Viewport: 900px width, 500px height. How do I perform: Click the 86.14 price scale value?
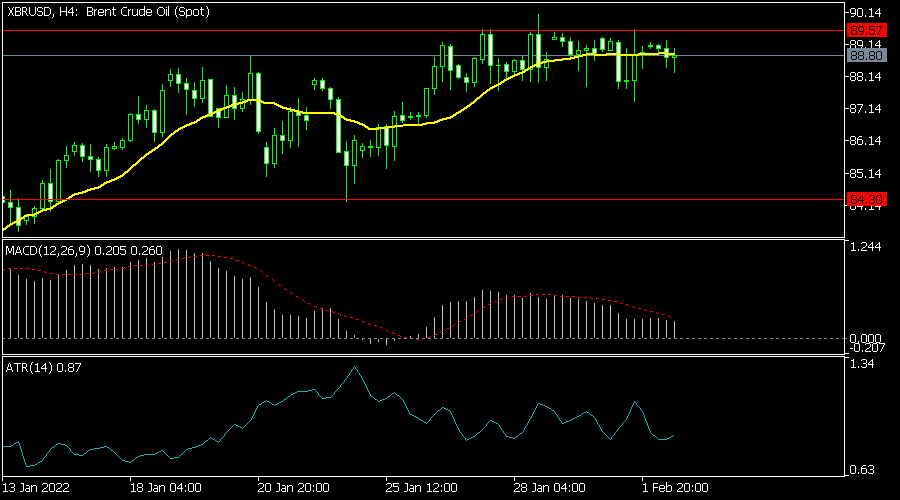click(x=865, y=141)
